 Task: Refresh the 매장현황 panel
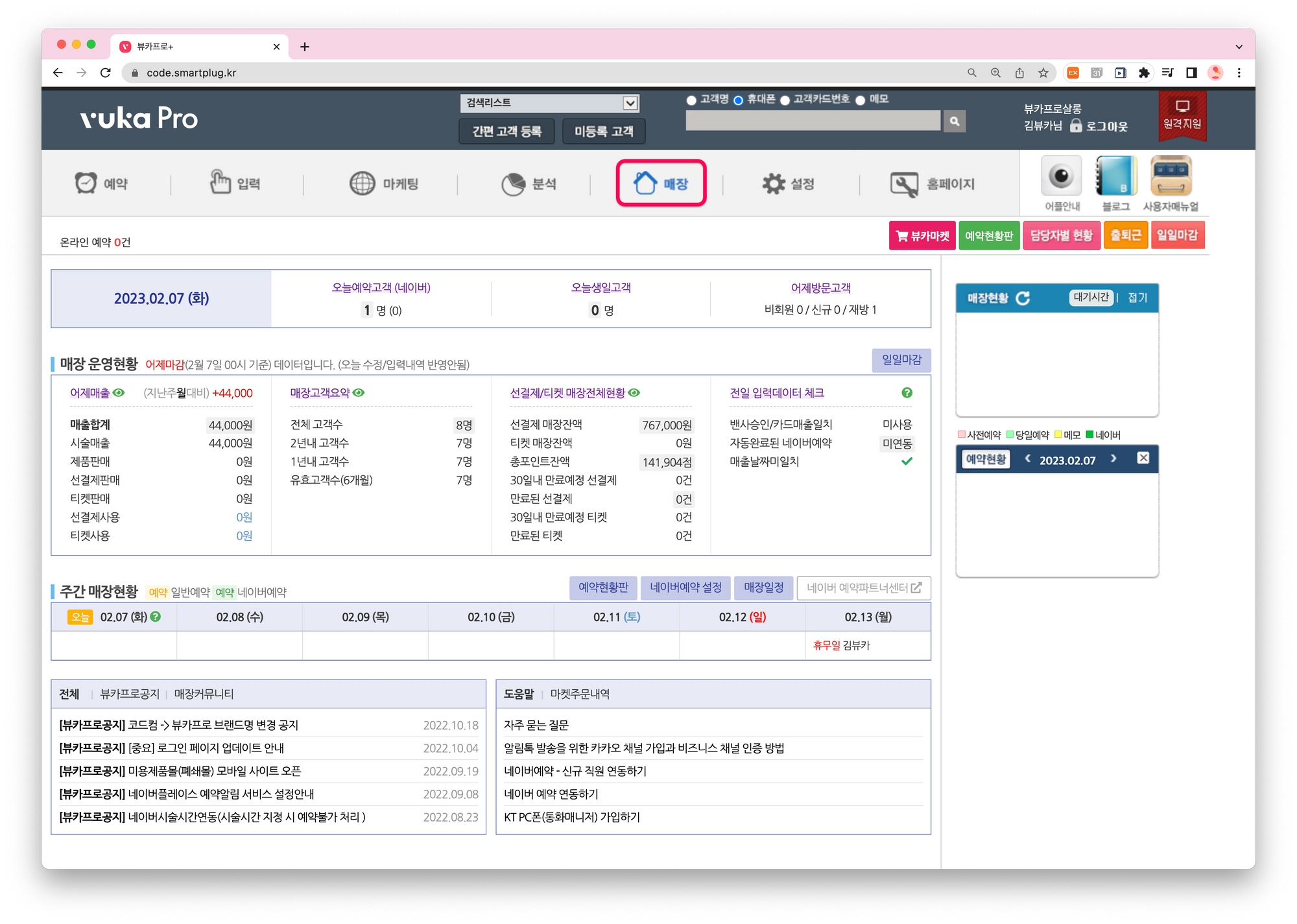coord(1023,298)
